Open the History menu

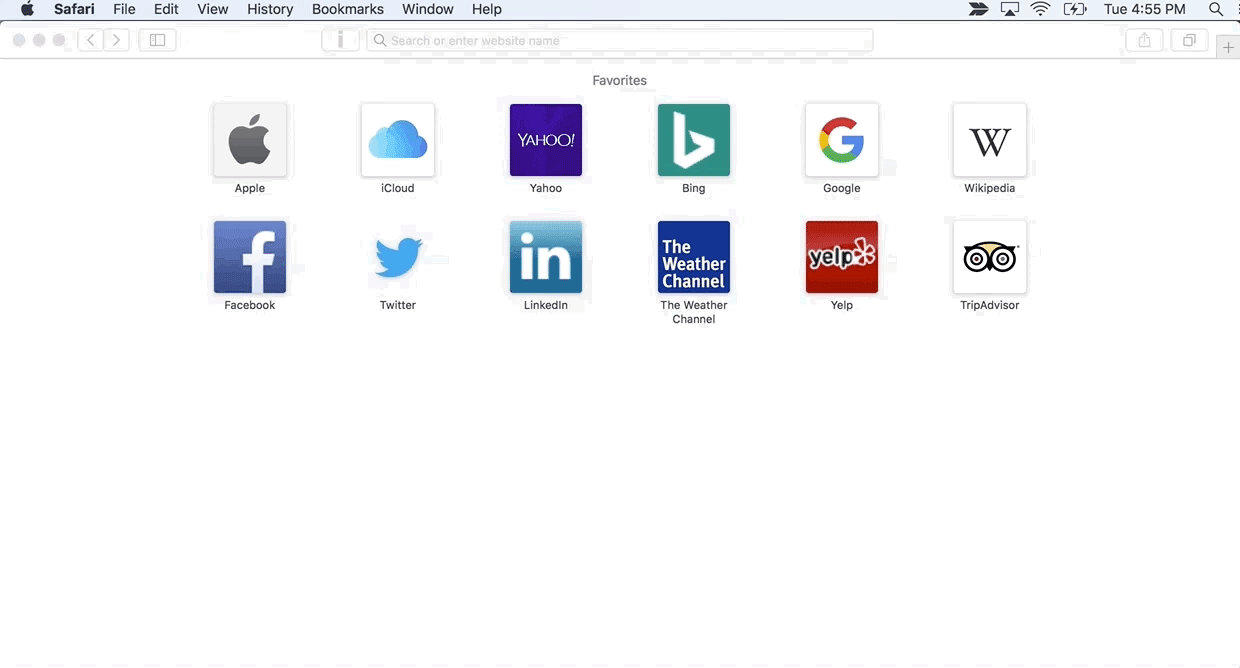pyautogui.click(x=270, y=9)
